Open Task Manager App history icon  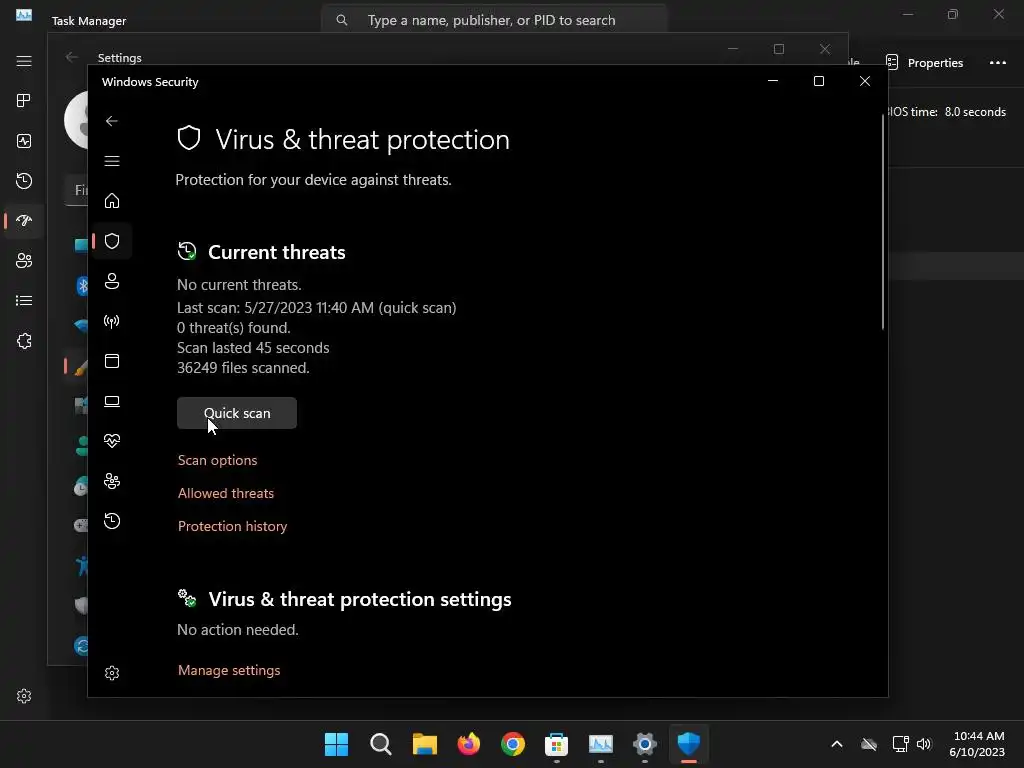24,181
